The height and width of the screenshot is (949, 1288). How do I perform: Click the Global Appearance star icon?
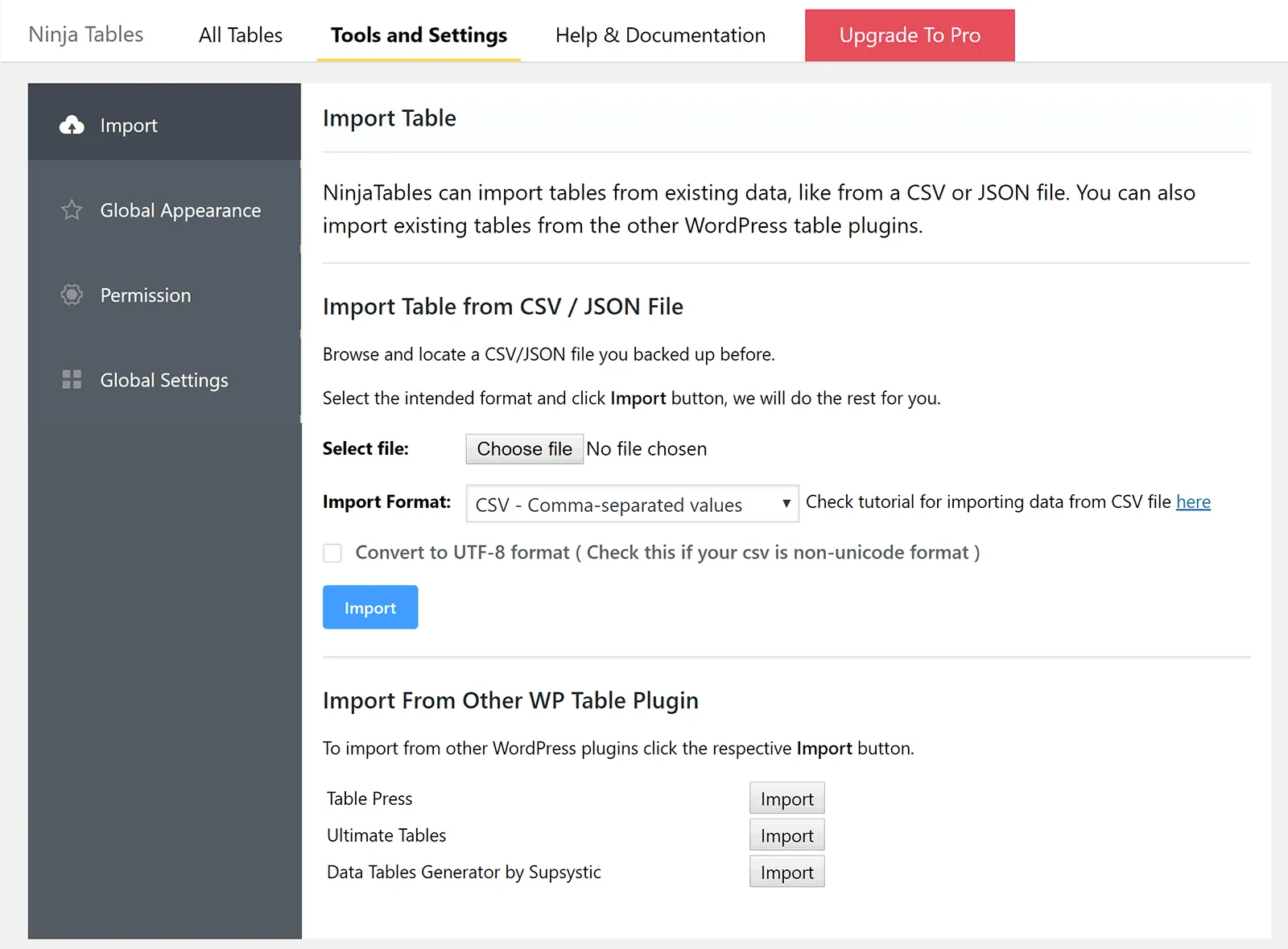pos(72,210)
